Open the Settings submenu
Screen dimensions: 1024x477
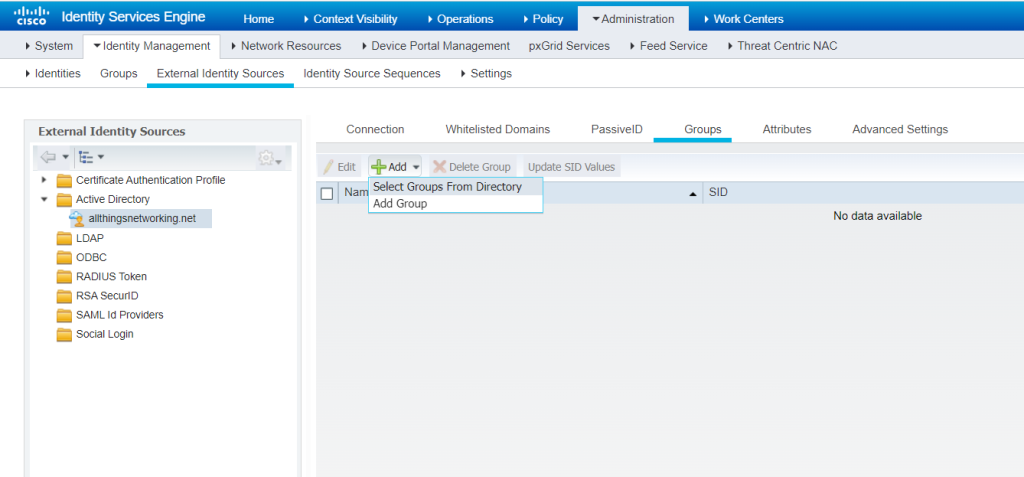click(x=486, y=73)
